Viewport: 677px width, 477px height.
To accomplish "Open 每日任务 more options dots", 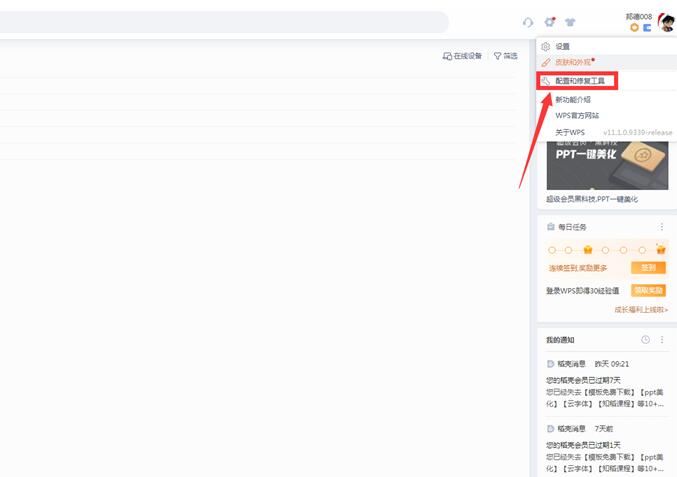I will click(x=661, y=227).
